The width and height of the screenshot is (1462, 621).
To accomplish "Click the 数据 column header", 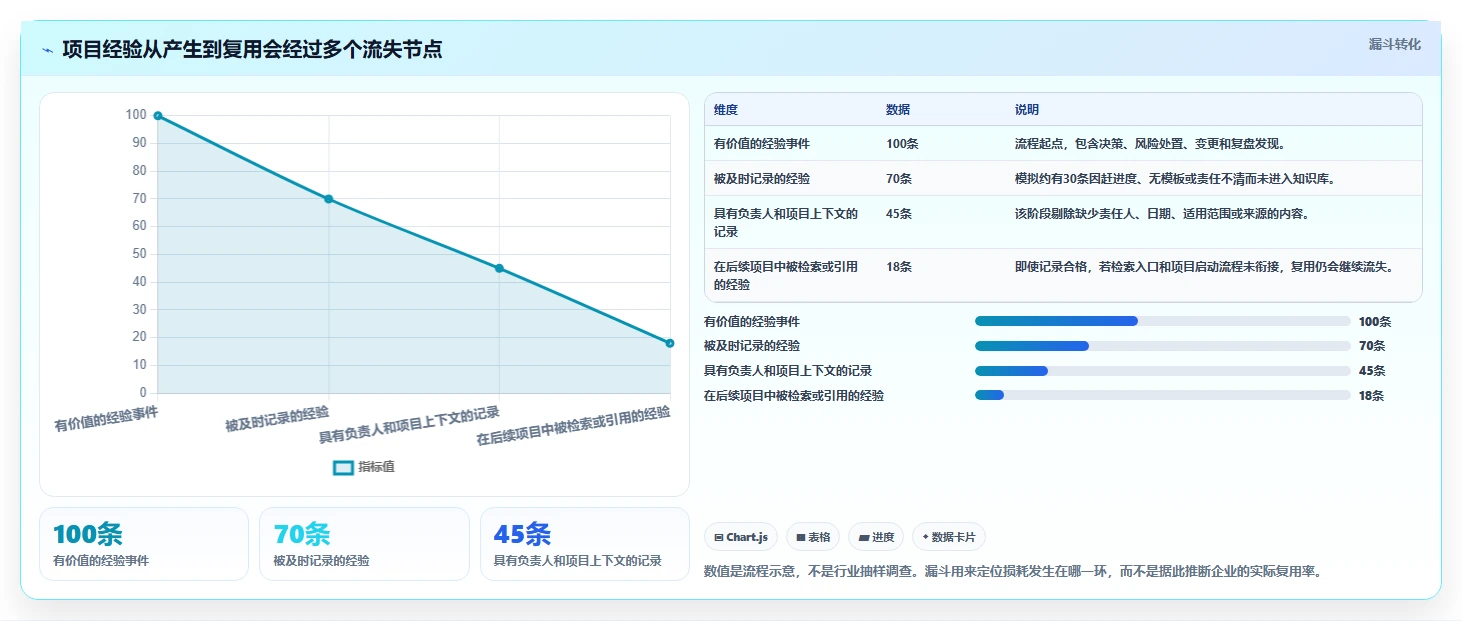I will click(x=898, y=110).
